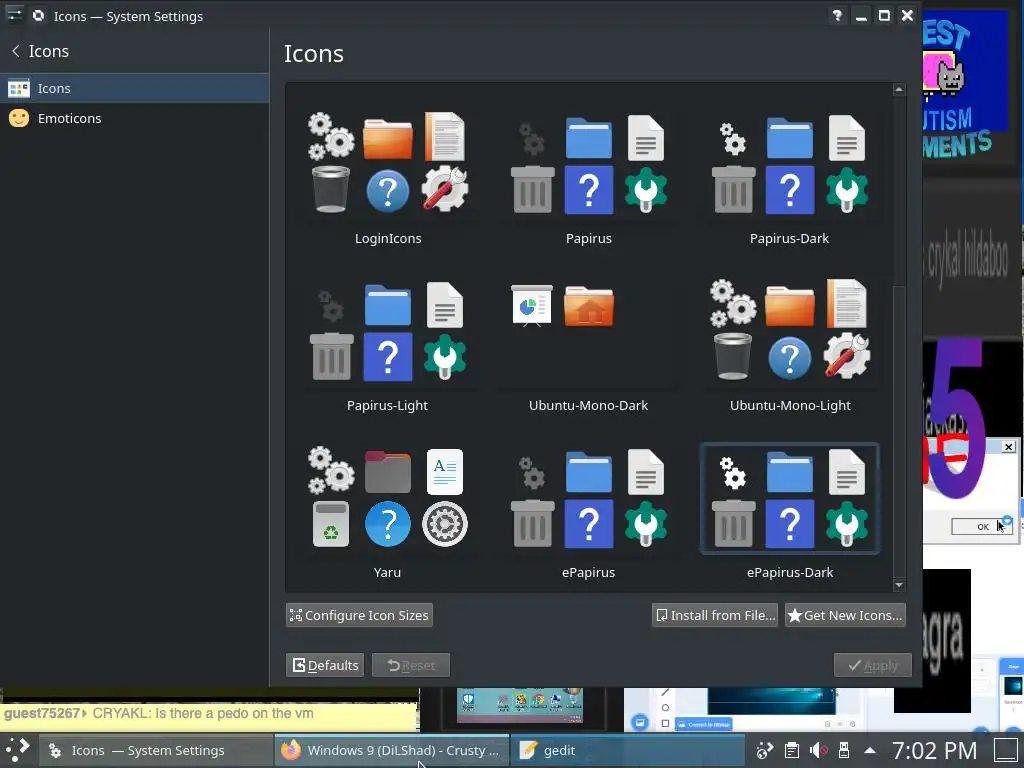Image resolution: width=1024 pixels, height=768 pixels.
Task: Click the scroll up arrow of theme list
Action: coord(899,89)
